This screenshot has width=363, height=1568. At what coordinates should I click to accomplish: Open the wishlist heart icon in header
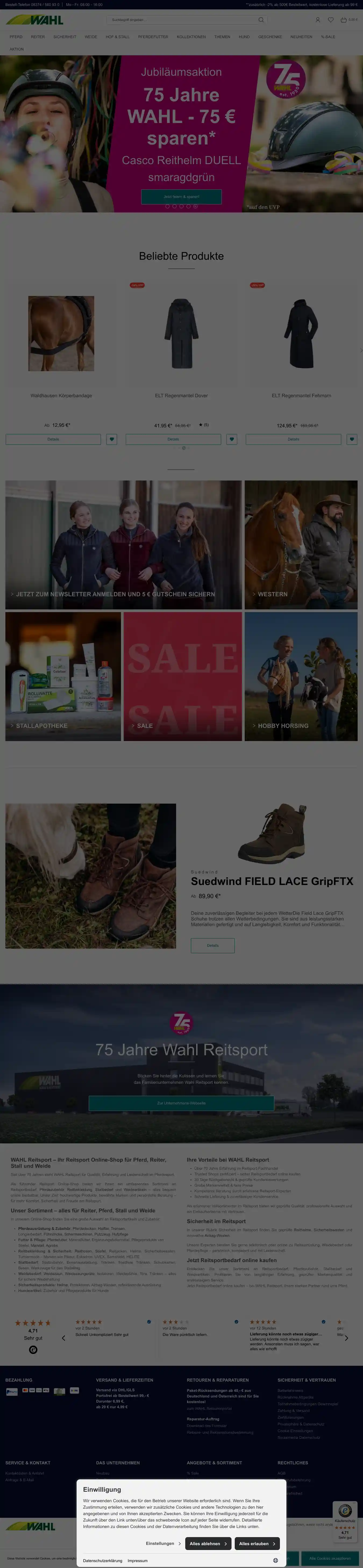[331, 20]
